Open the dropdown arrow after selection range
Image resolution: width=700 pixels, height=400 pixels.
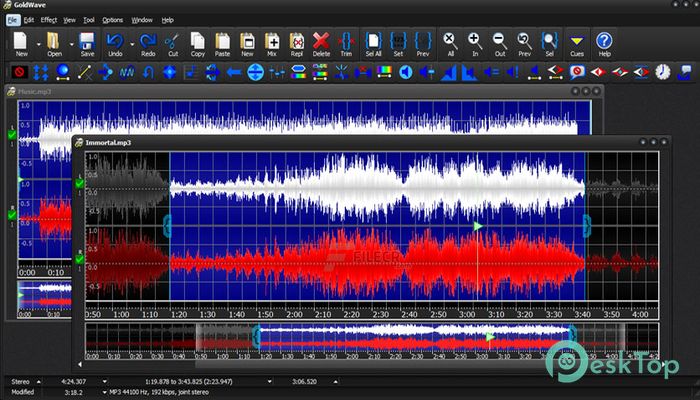[270, 382]
